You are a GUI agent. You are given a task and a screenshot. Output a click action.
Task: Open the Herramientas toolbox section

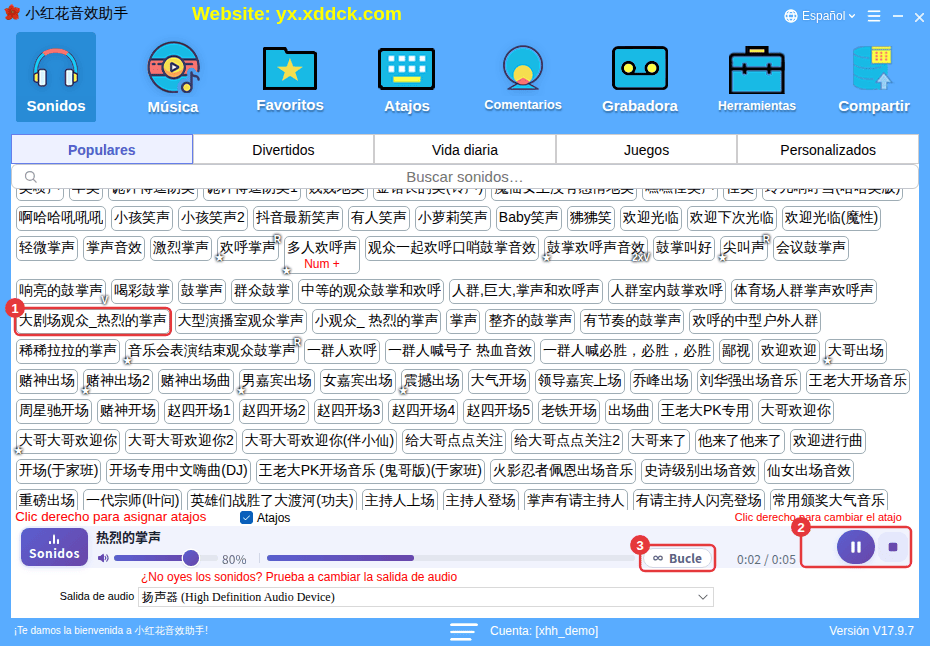(757, 77)
